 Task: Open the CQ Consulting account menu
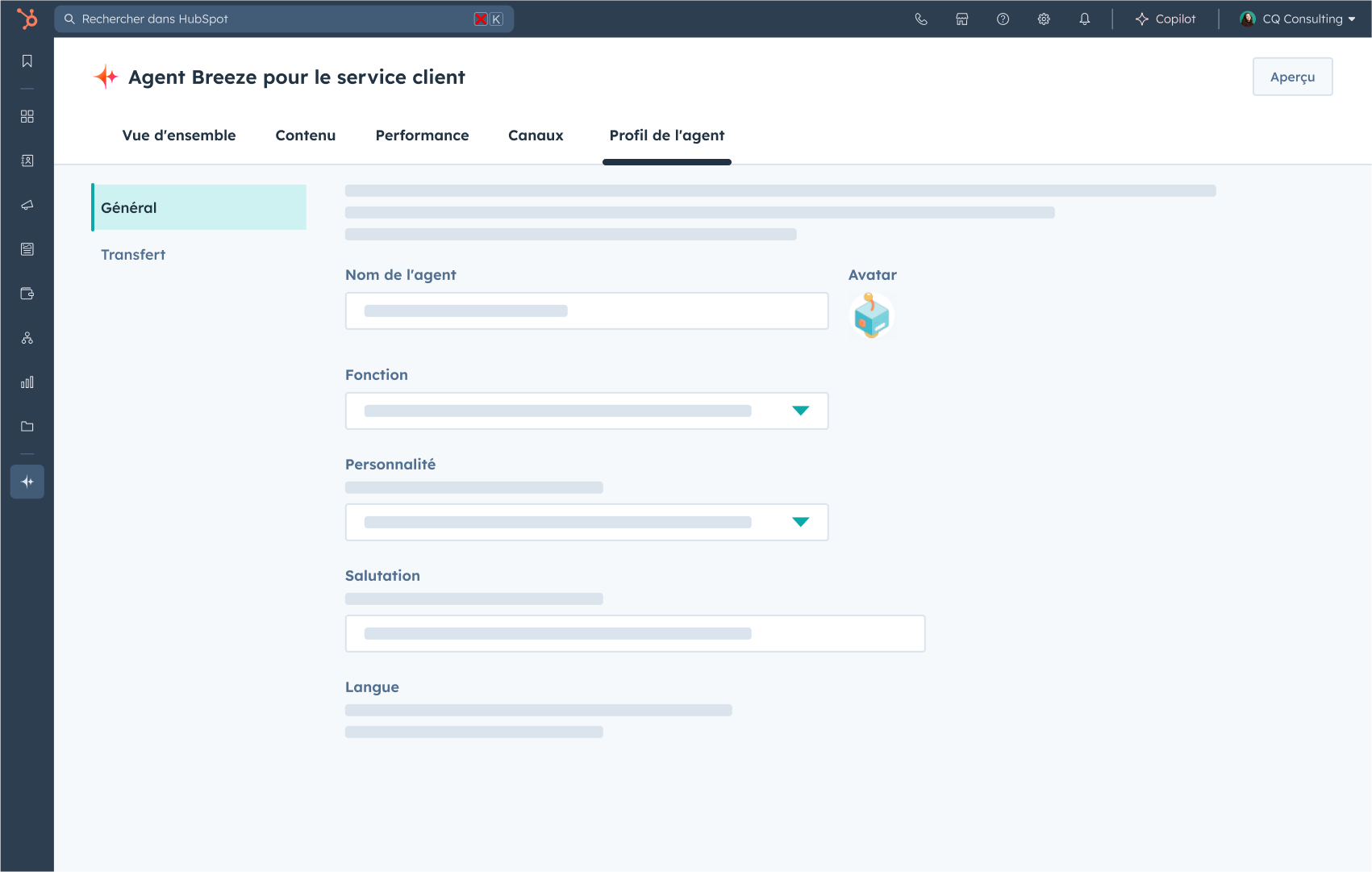pos(1297,19)
